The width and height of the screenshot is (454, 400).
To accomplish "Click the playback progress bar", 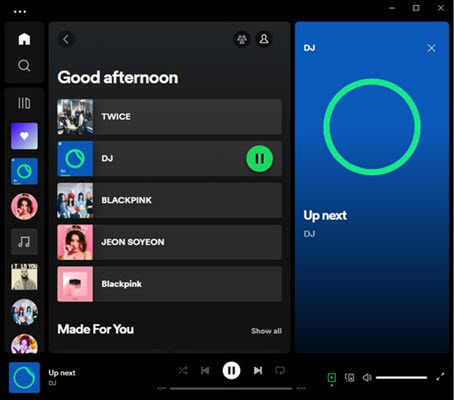I will pos(231,388).
